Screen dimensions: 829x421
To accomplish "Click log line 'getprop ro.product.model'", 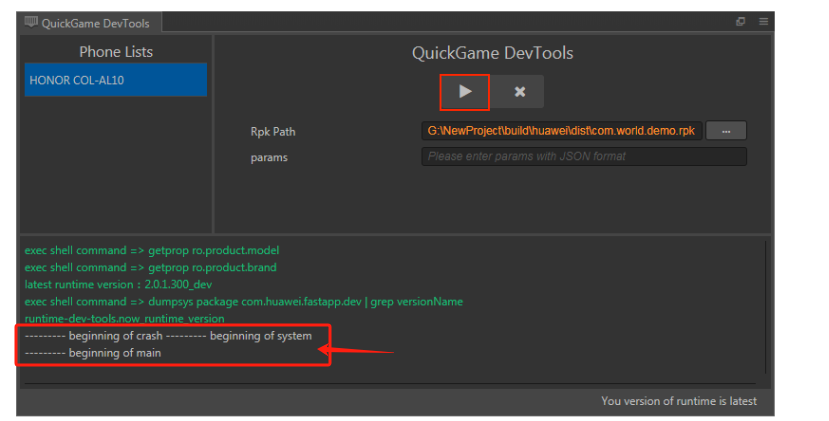I will [152, 250].
